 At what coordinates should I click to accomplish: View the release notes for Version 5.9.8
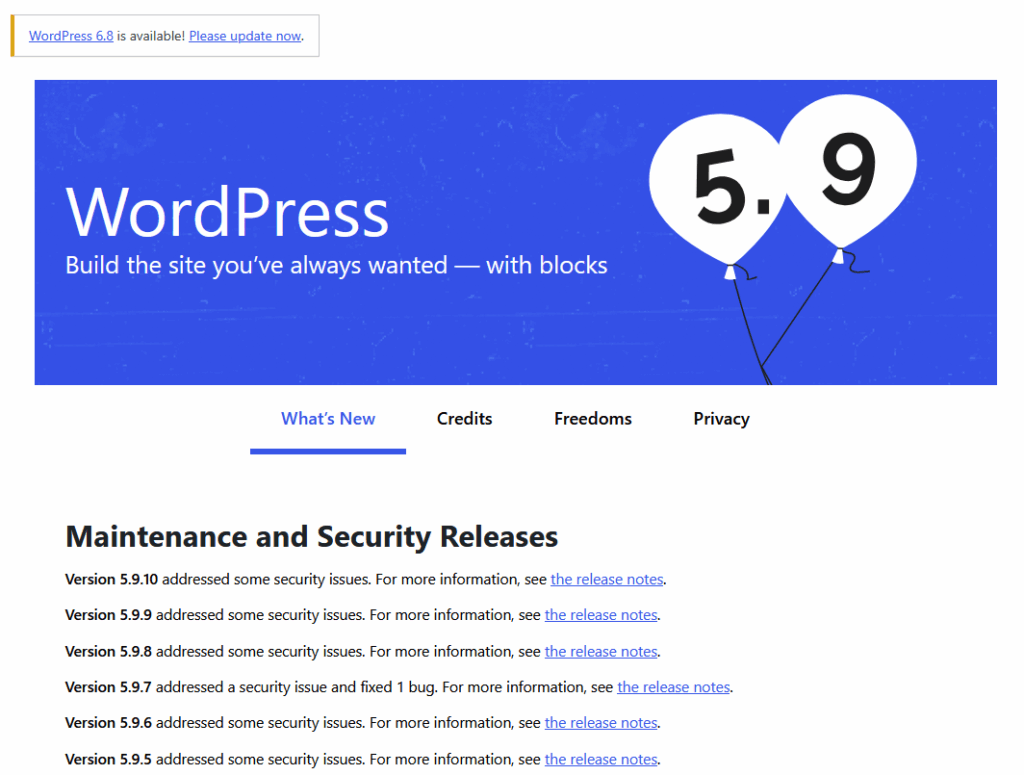pos(601,652)
